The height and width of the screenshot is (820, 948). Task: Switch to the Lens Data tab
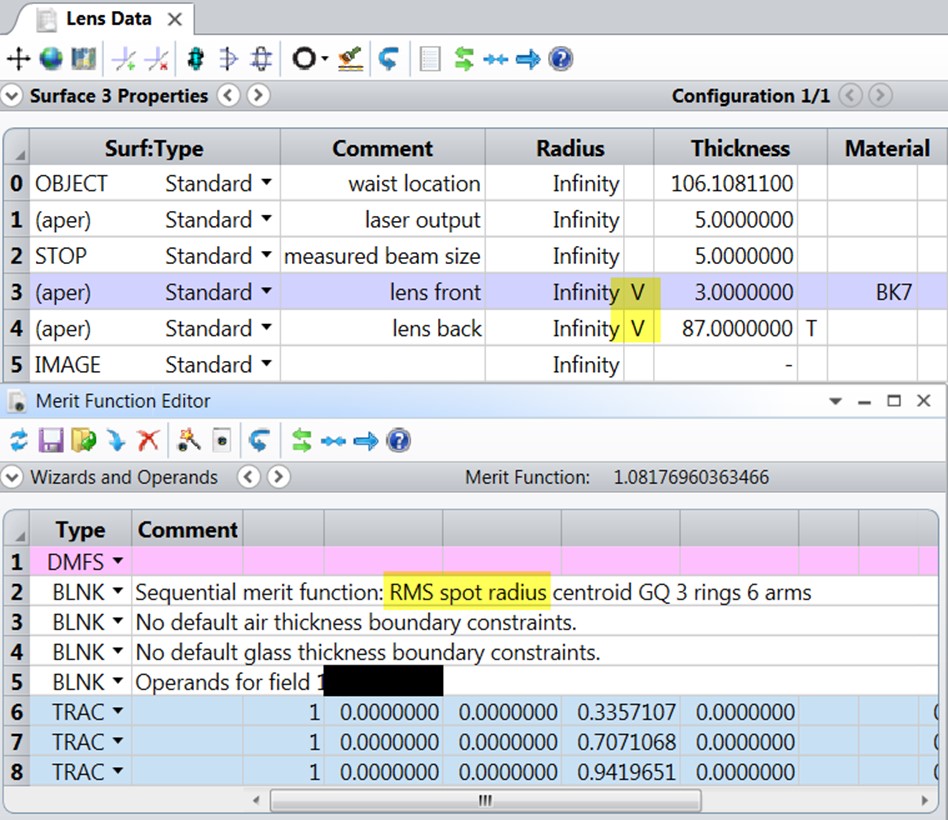[x=109, y=19]
